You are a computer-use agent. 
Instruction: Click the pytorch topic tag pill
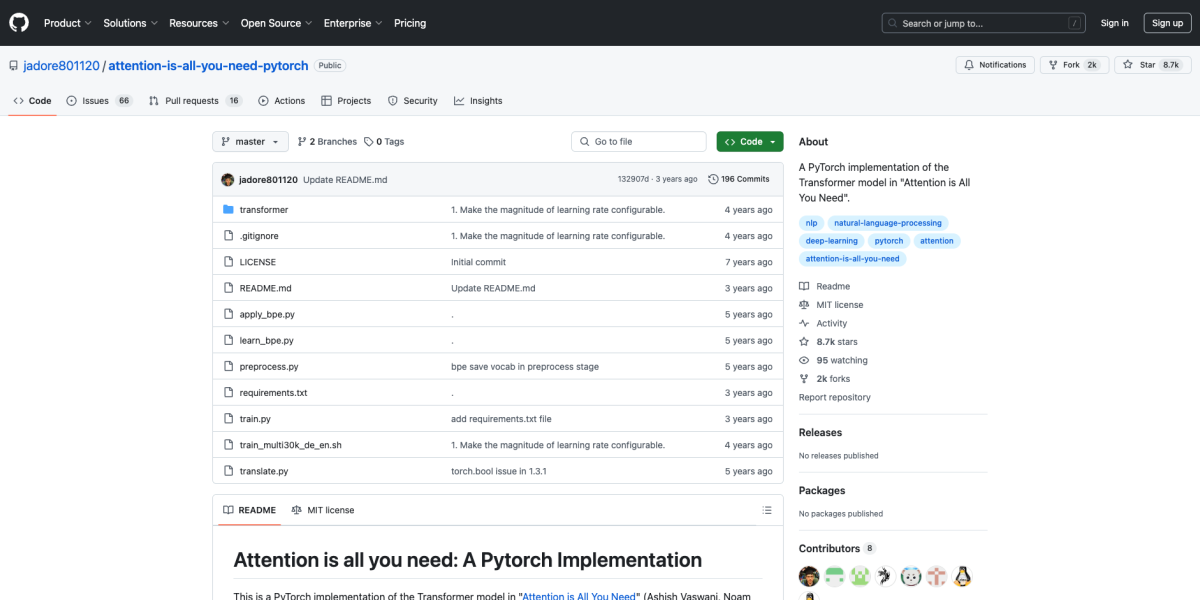coord(888,240)
